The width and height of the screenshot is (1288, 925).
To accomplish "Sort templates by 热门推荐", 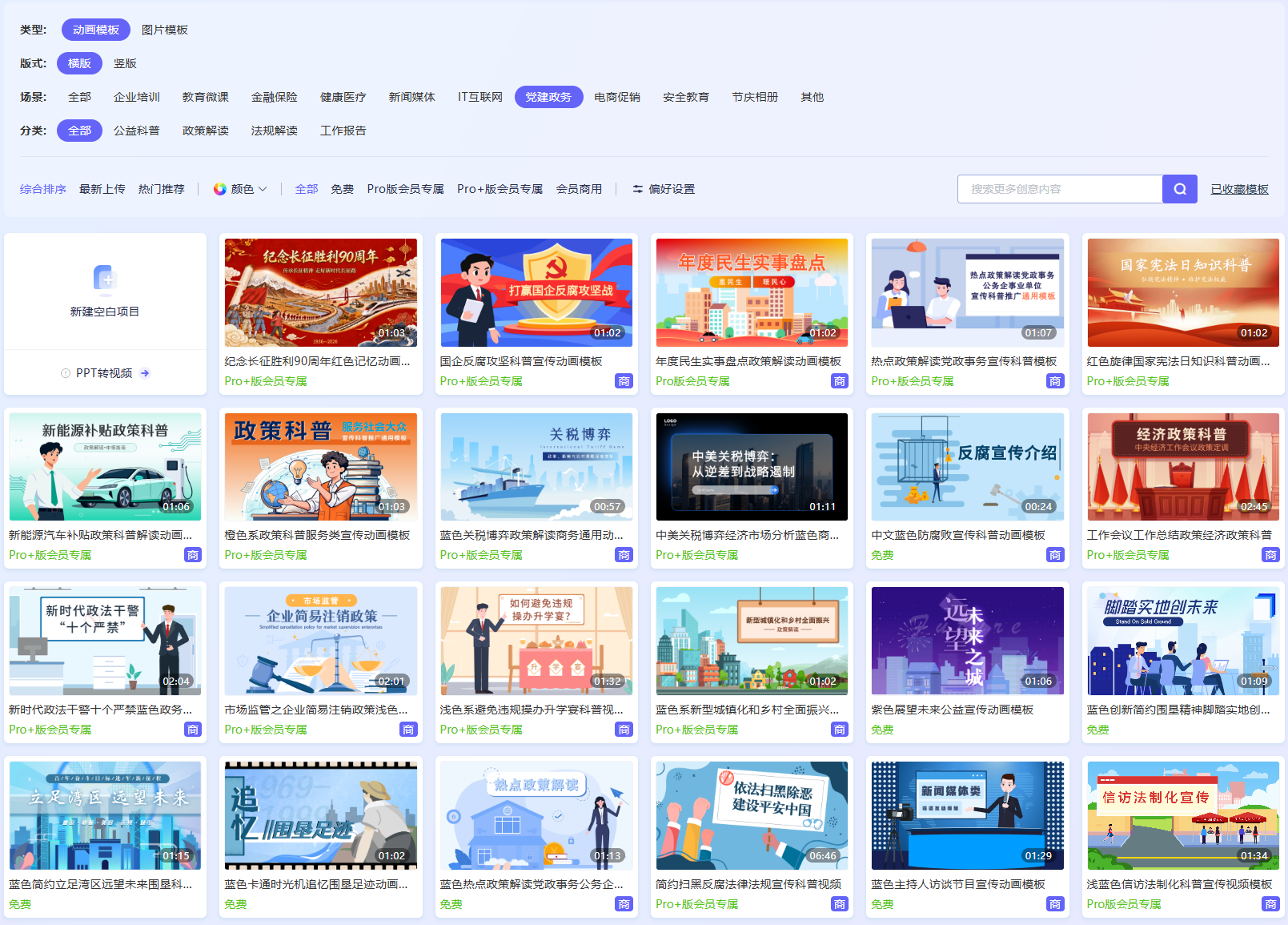I will [x=162, y=189].
